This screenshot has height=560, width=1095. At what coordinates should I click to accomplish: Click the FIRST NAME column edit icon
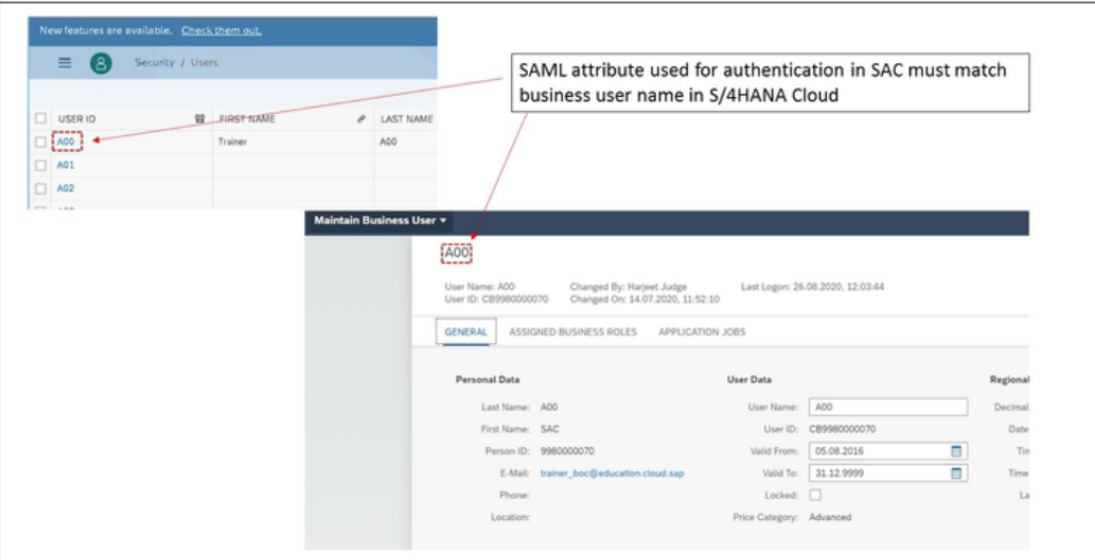(360, 119)
